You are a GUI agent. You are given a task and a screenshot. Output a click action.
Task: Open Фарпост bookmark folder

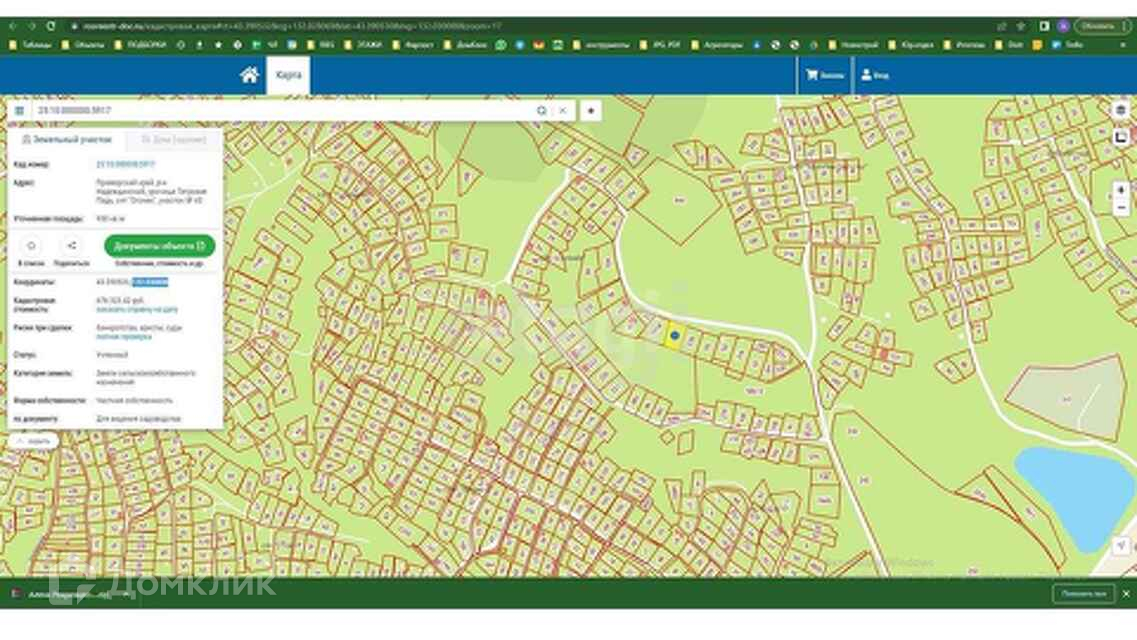(x=413, y=45)
